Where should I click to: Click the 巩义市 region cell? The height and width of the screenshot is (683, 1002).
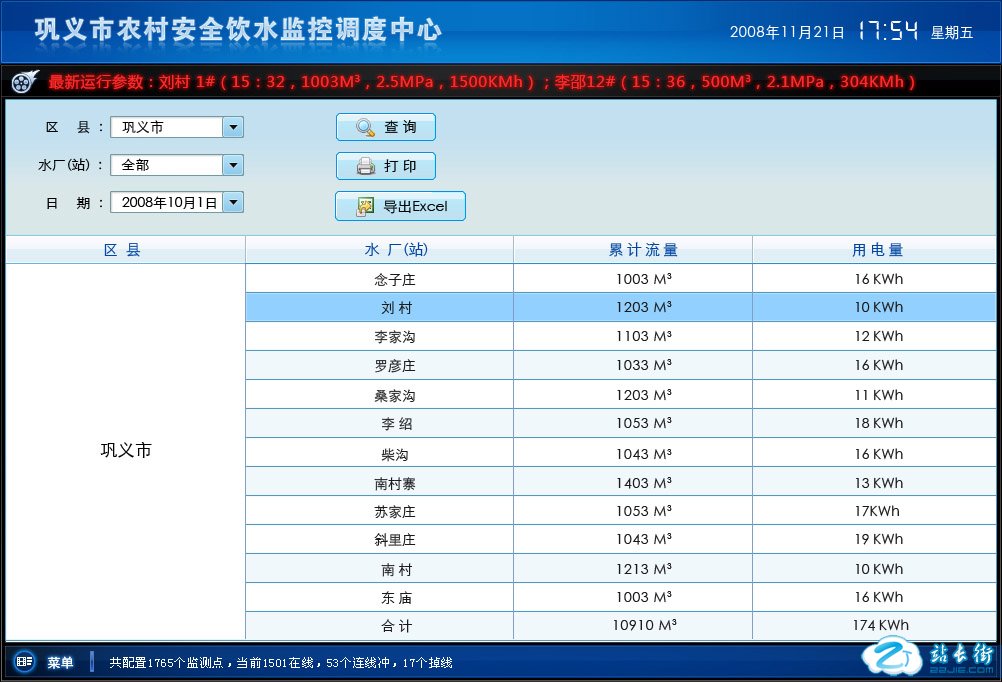(x=126, y=451)
